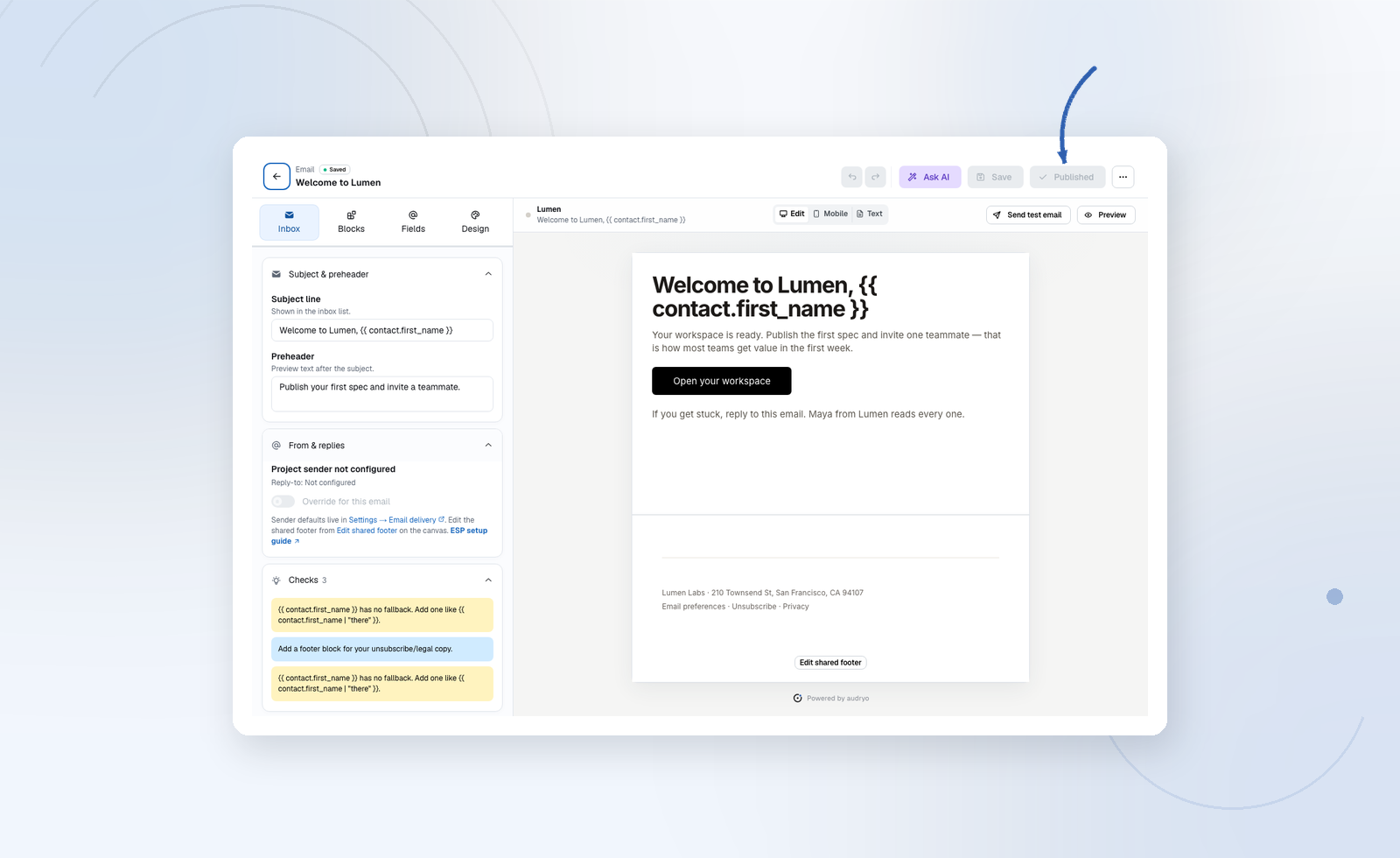Viewport: 1400px width, 858px height.
Task: Click the Subject line input field
Action: pyautogui.click(x=382, y=330)
